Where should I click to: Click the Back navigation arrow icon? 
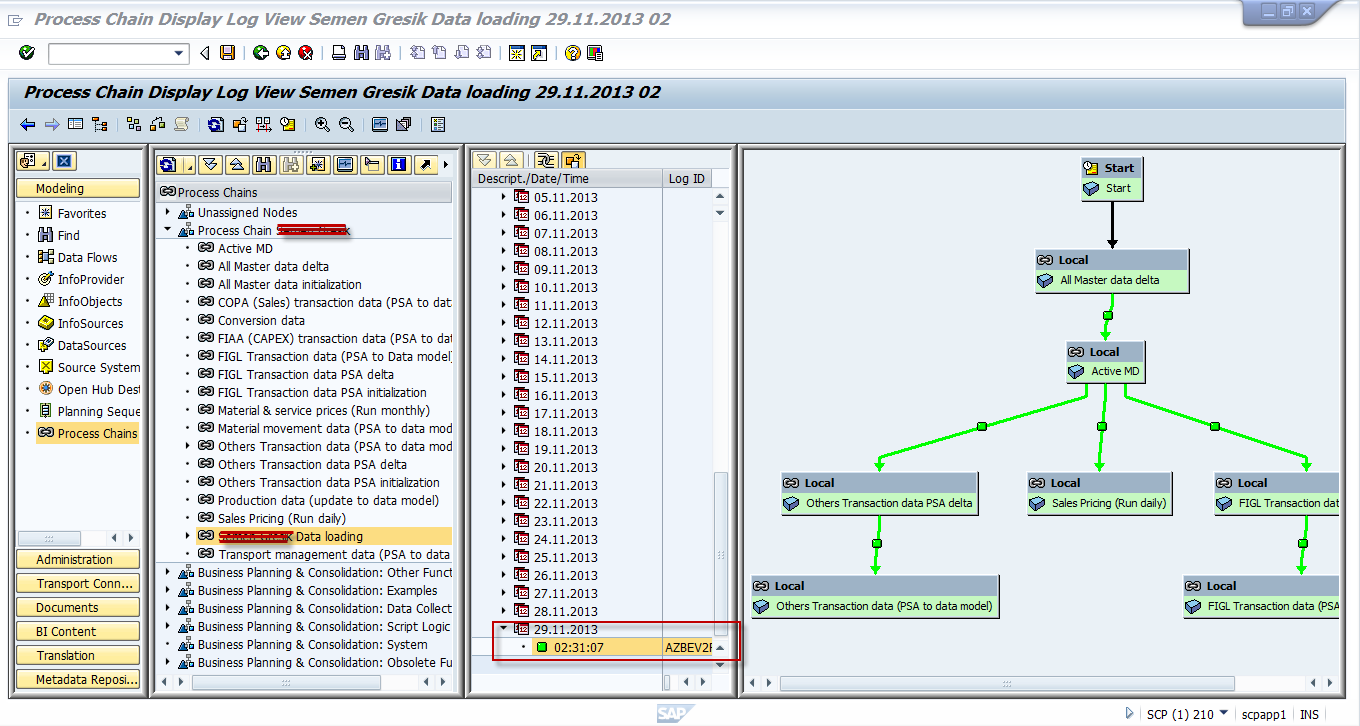[x=27, y=124]
